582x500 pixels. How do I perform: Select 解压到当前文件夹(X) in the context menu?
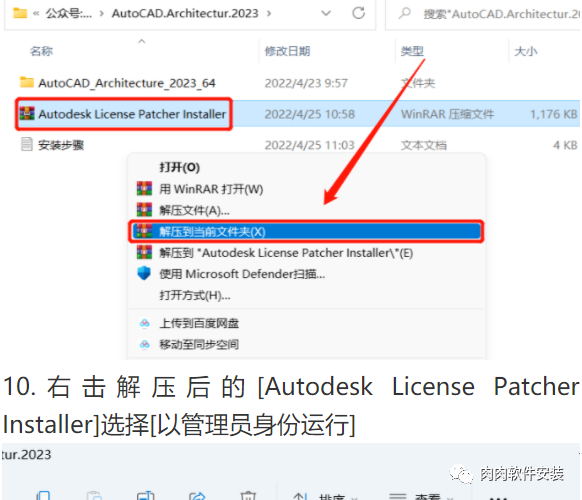click(x=306, y=232)
